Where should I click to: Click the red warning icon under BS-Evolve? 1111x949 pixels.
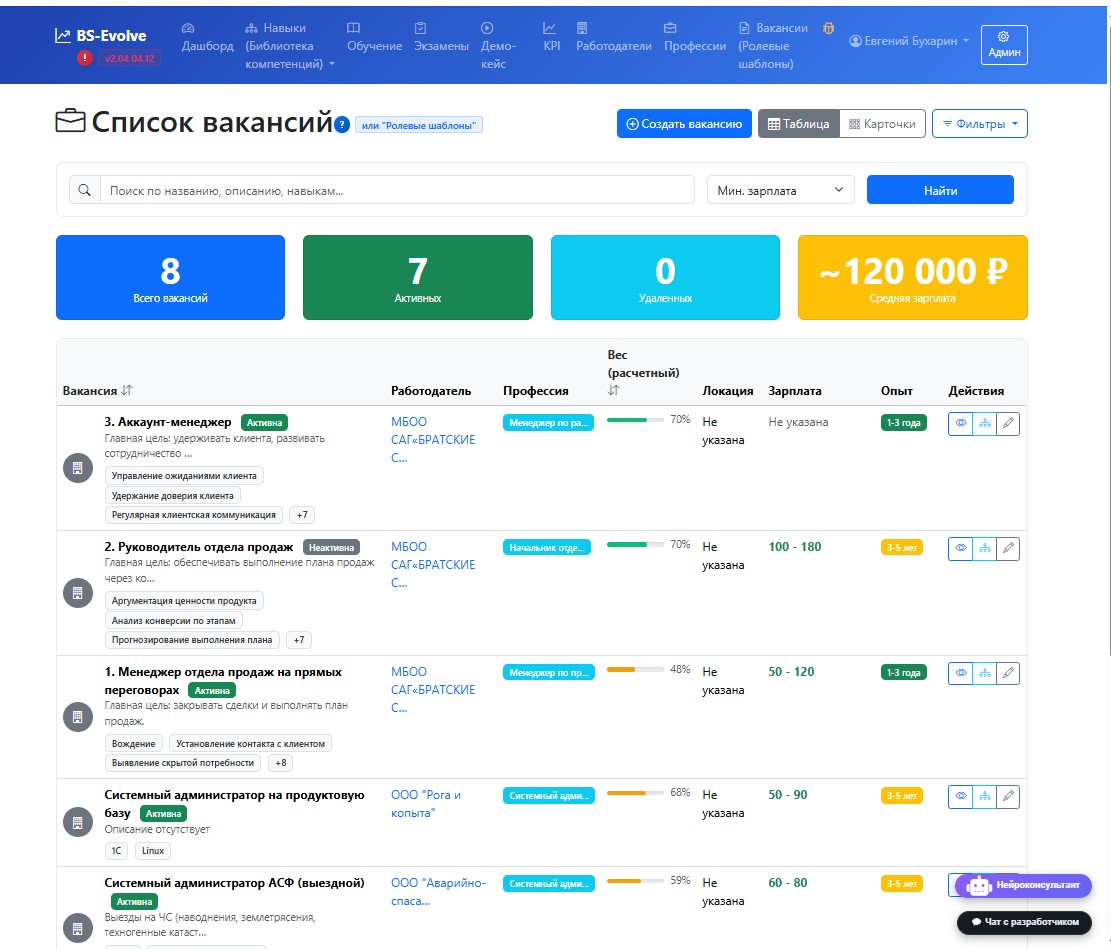pos(84,58)
